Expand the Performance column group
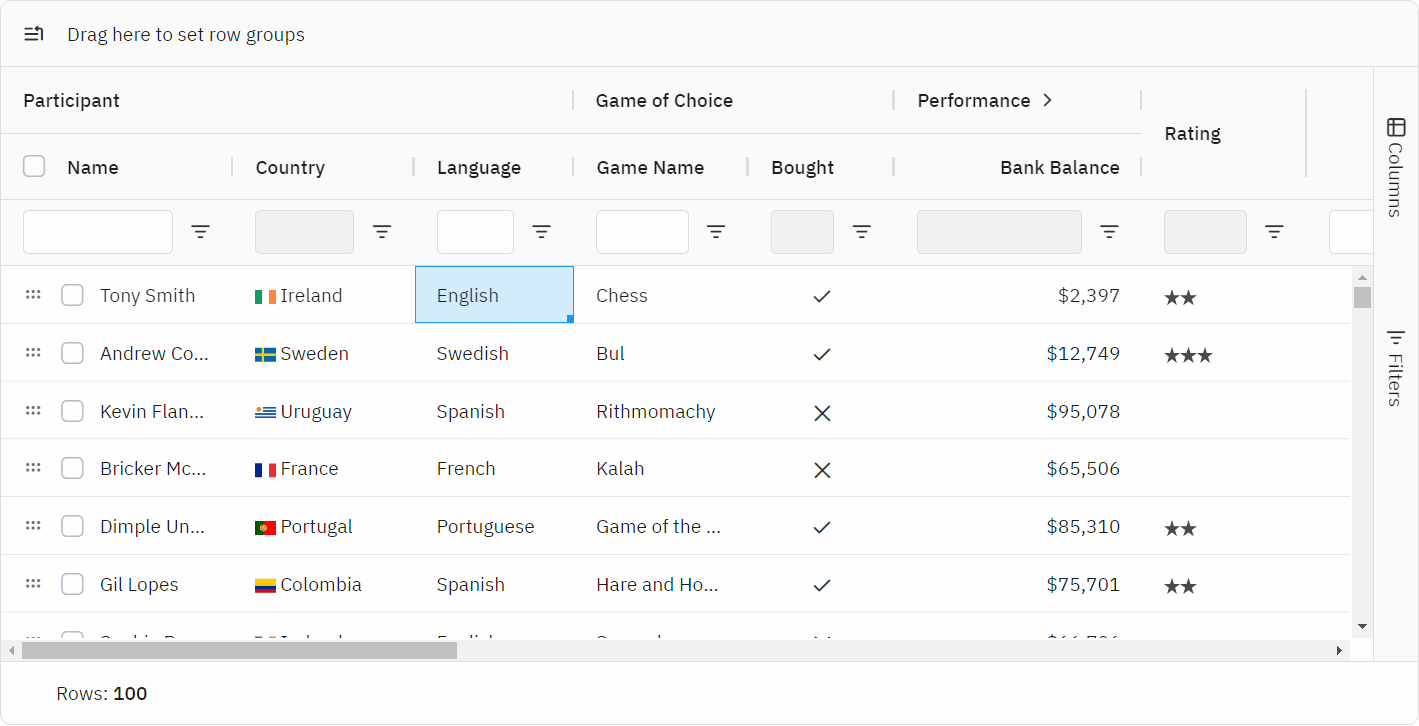The image size is (1419, 726). point(1047,100)
